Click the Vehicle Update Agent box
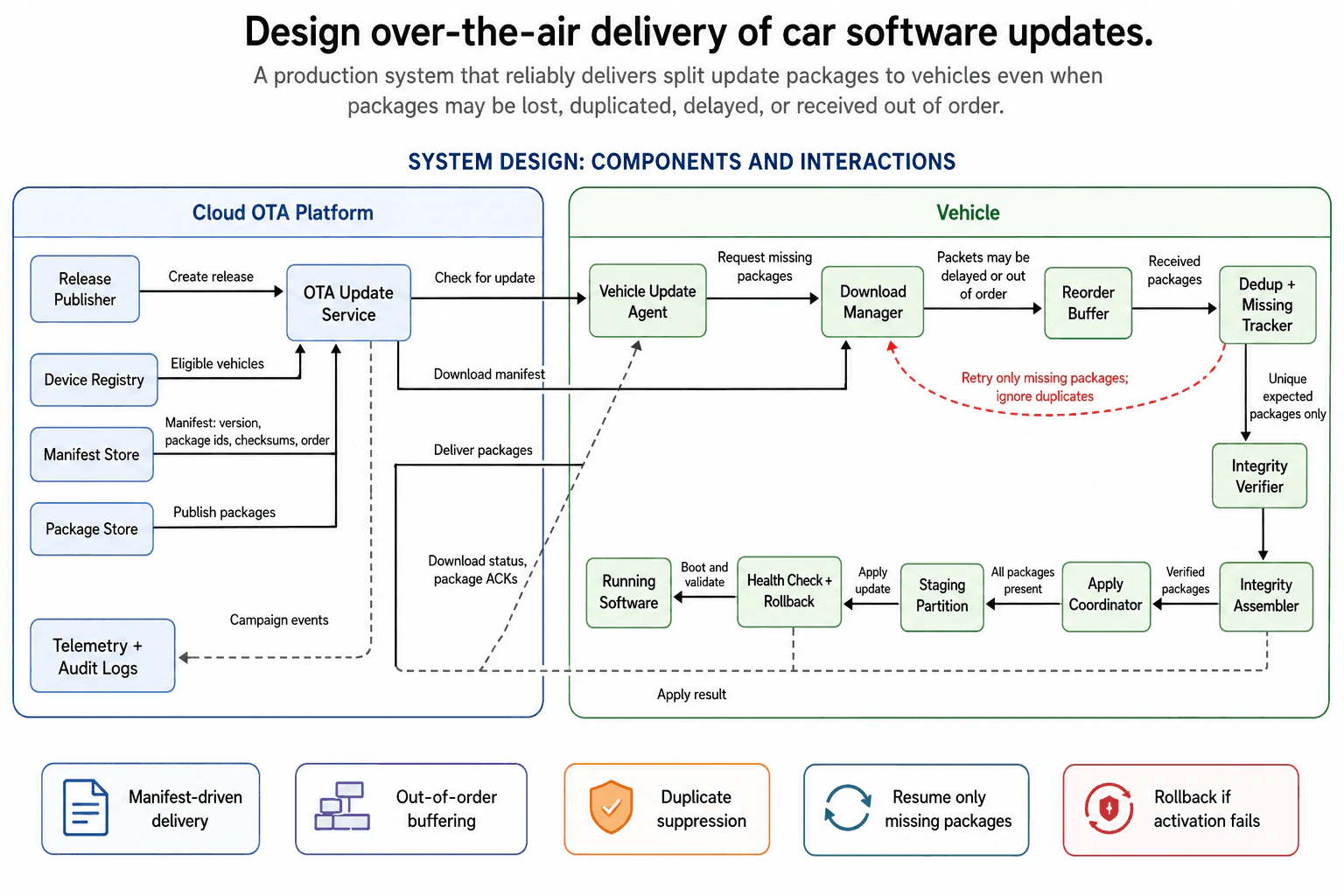1344x896 pixels. coord(647,301)
